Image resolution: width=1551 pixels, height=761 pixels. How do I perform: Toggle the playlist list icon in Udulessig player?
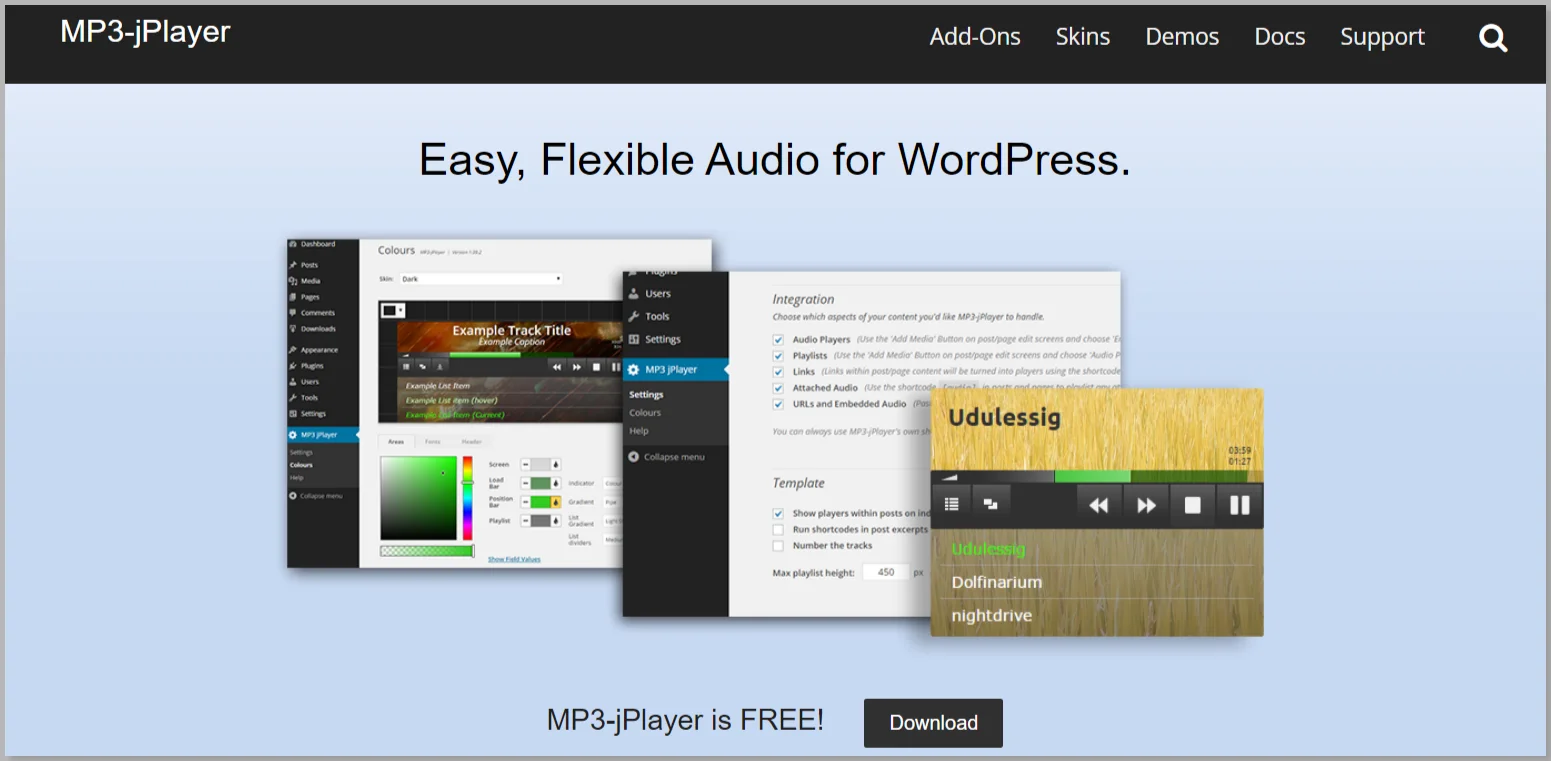(952, 504)
